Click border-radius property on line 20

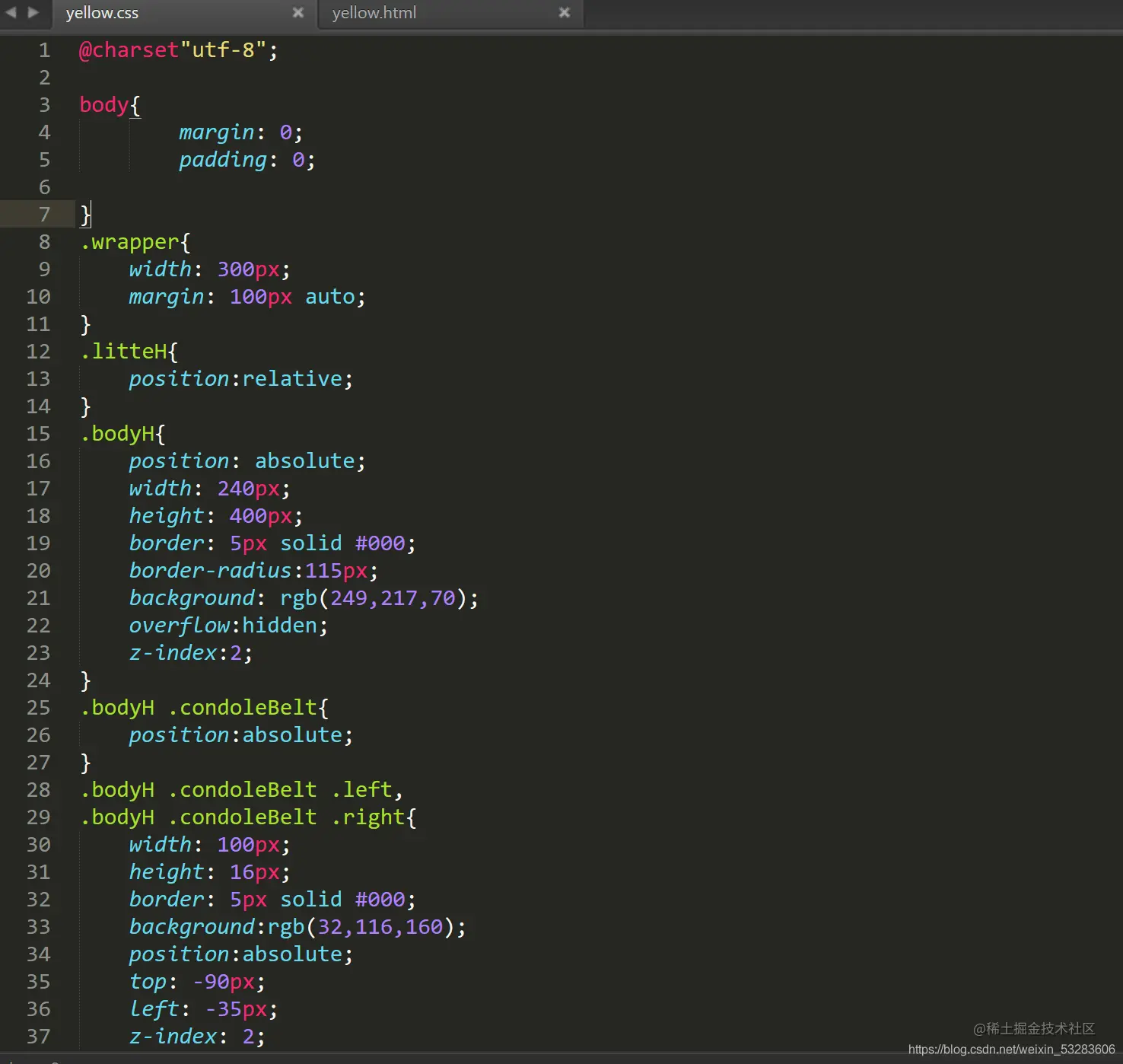210,571
